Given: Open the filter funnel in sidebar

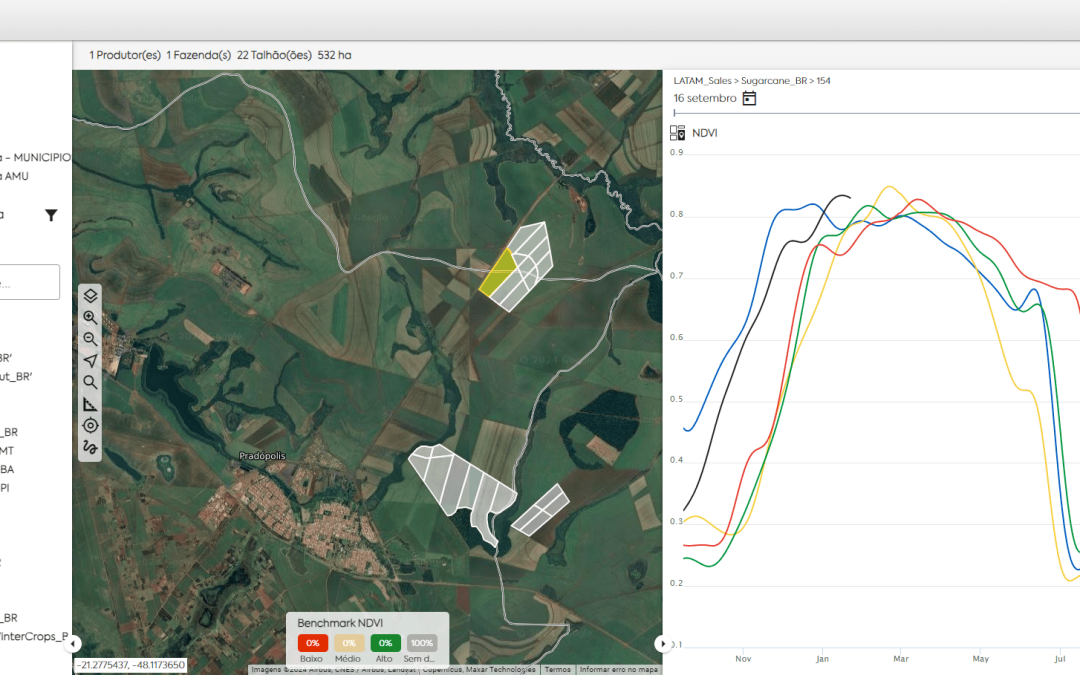Looking at the screenshot, I should coord(51,215).
